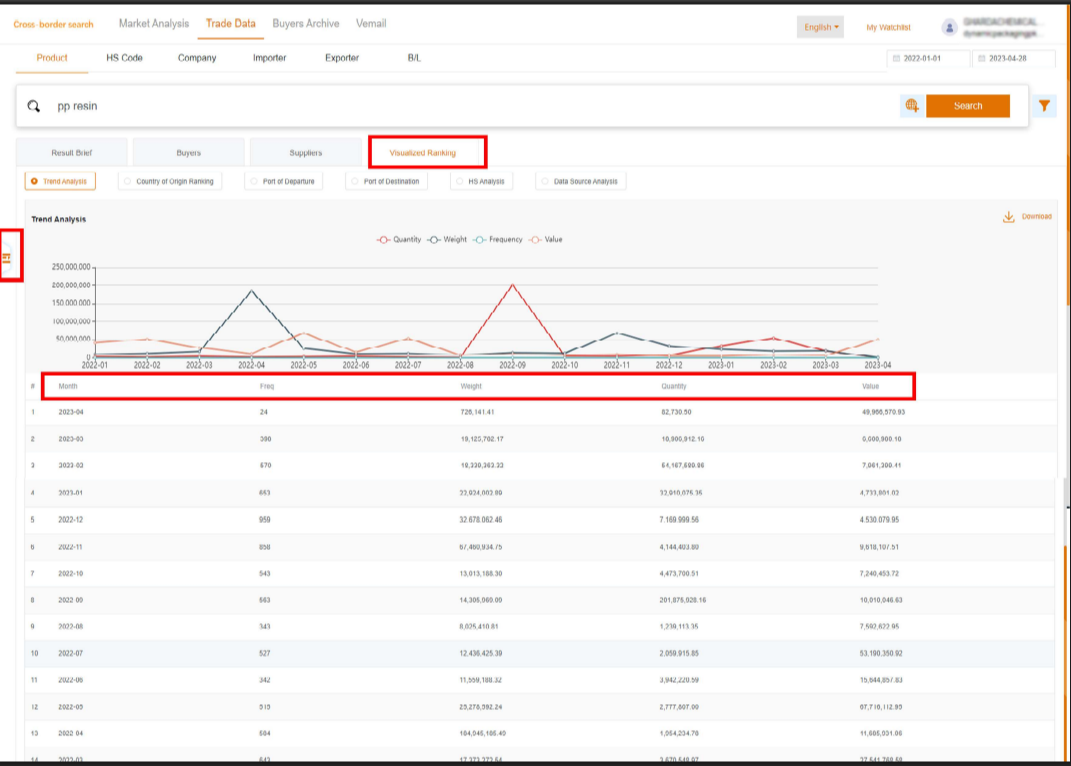Switch to the Suppliers tab

[305, 153]
